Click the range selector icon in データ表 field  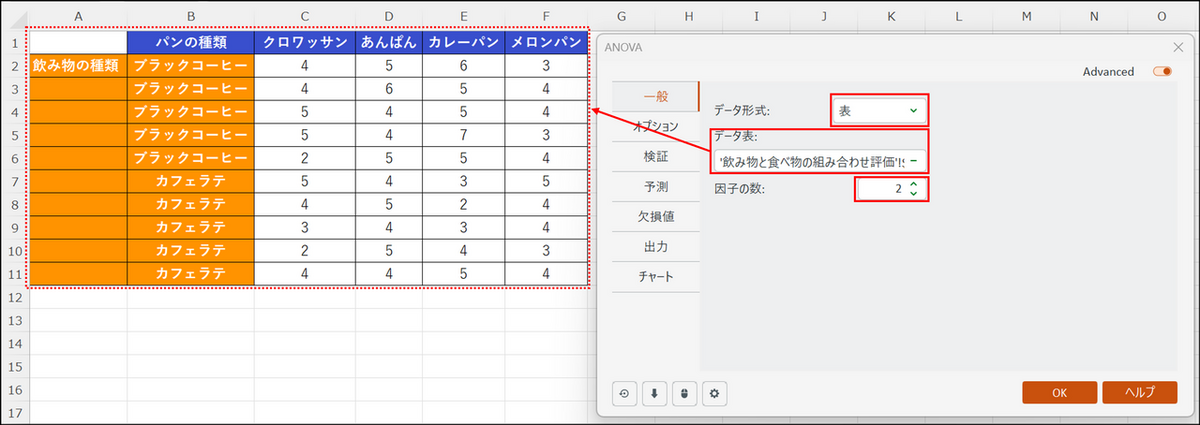coord(914,162)
